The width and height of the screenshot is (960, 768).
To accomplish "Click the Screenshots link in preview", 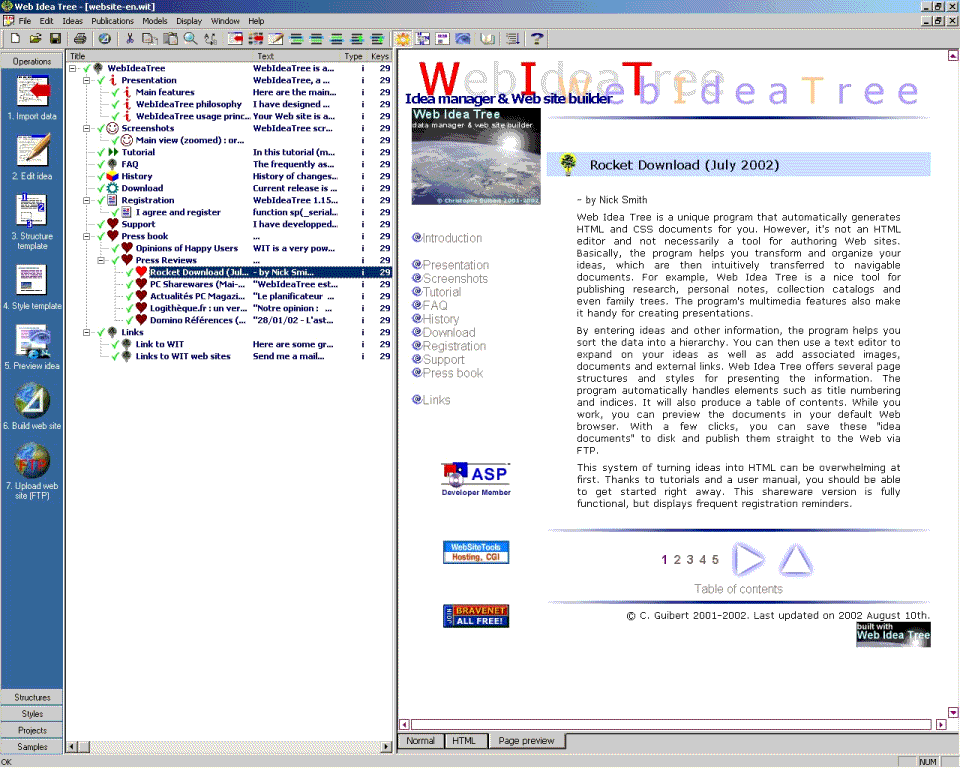I will pos(455,279).
